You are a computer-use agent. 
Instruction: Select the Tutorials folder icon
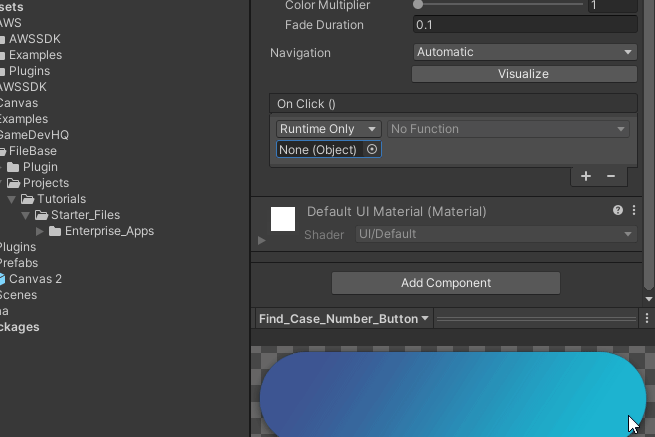point(28,199)
